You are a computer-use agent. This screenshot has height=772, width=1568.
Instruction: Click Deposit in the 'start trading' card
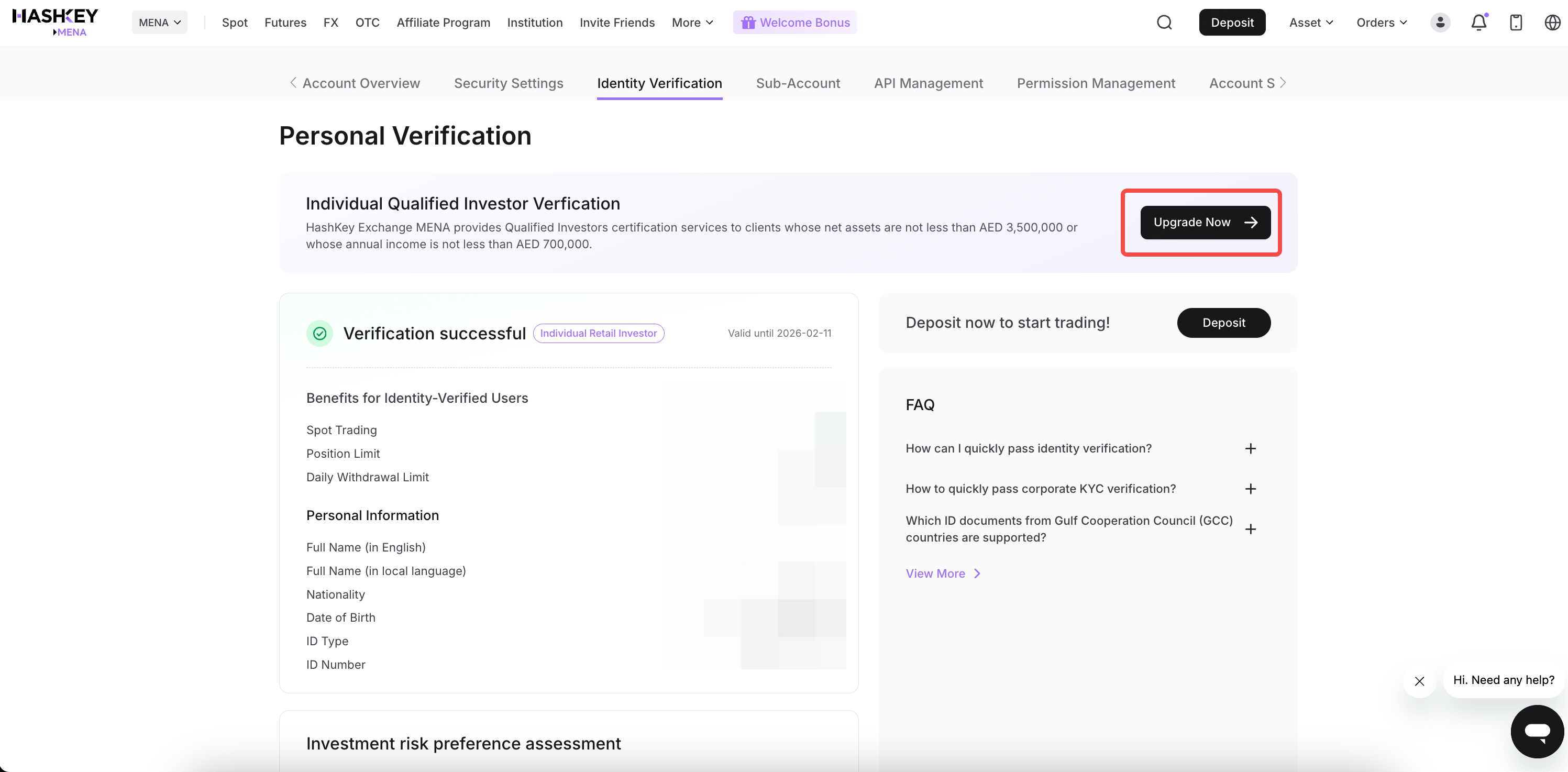(1223, 323)
